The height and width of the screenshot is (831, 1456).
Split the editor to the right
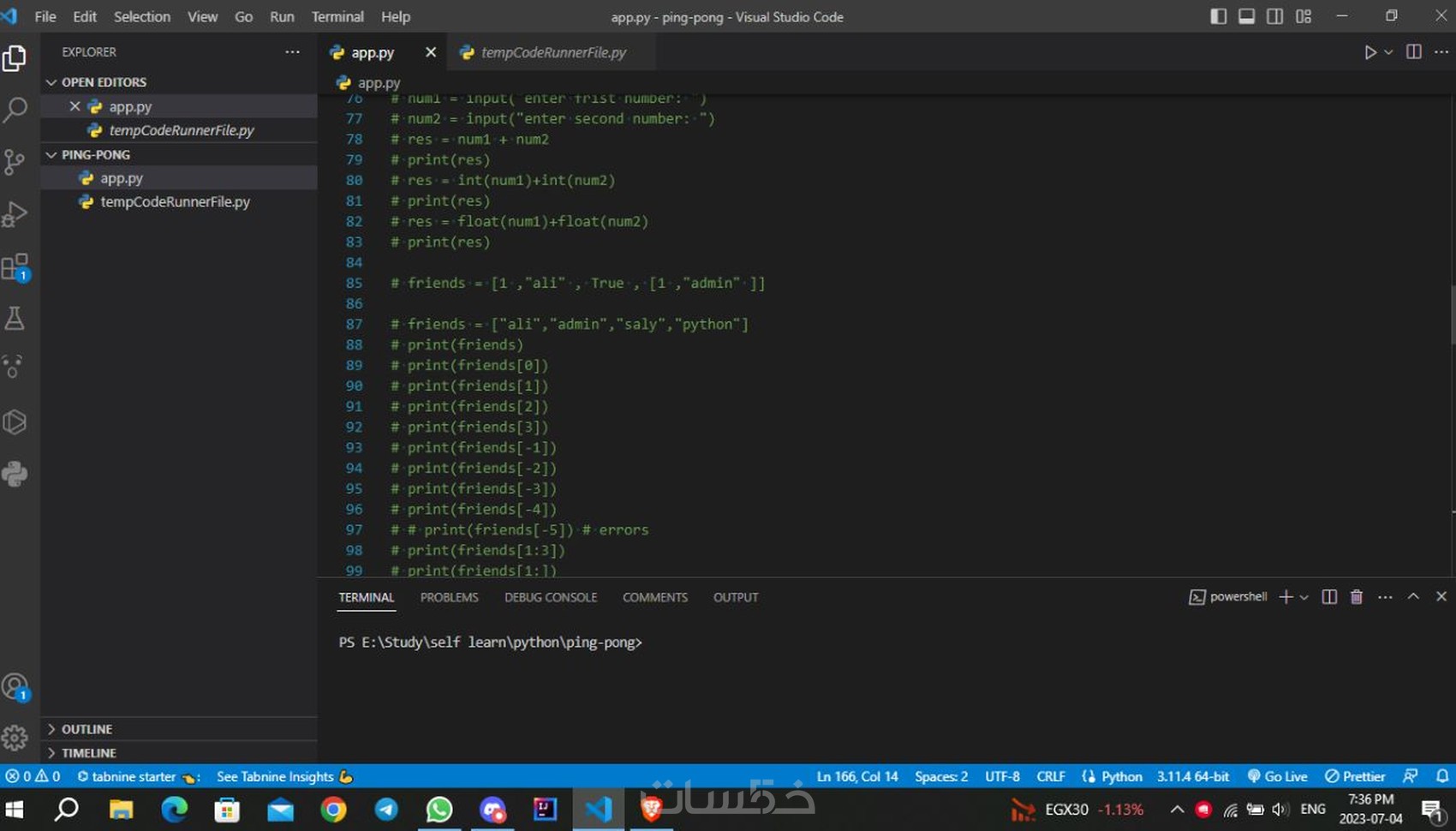click(x=1414, y=52)
